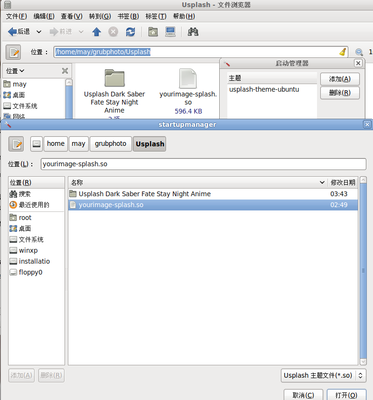Select 文件系统 in file dialog places
Screen dimensions: 373x400
[36, 239]
